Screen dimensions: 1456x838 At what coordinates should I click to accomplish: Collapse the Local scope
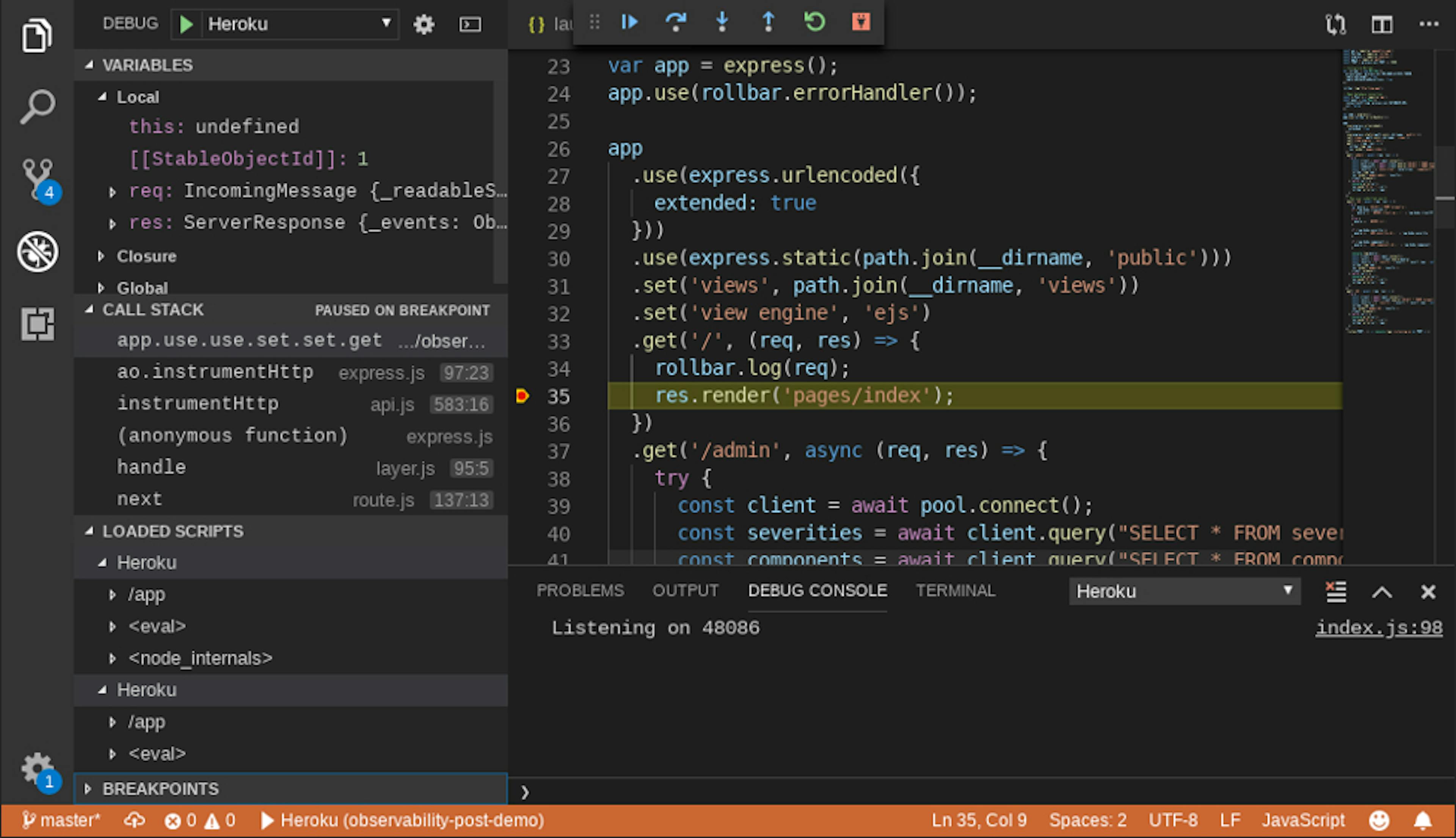[102, 97]
